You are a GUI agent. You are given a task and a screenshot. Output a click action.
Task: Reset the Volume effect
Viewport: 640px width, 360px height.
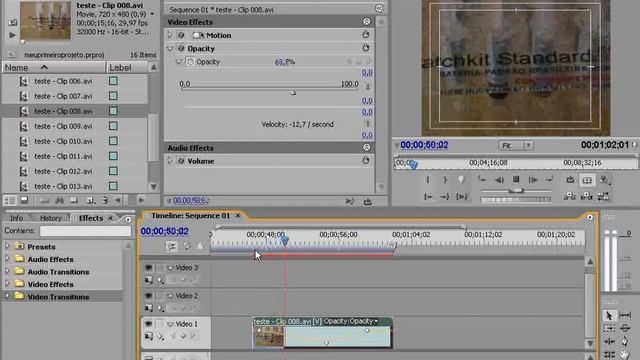366,160
